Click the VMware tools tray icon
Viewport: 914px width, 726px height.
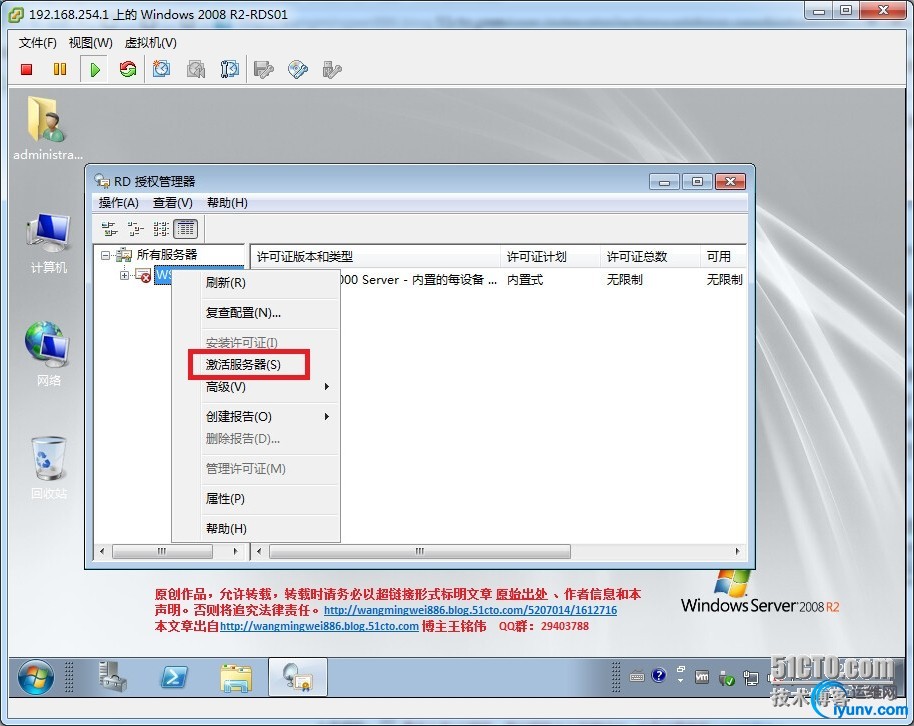[x=702, y=676]
